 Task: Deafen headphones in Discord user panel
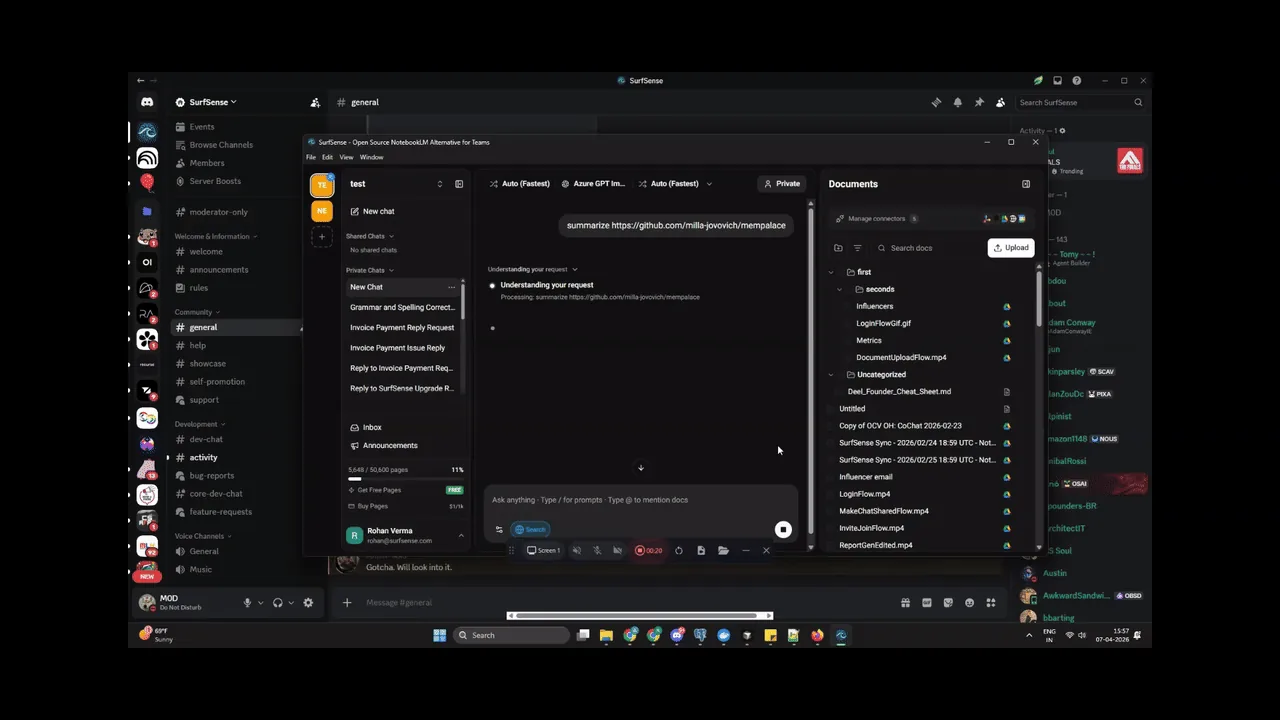(277, 603)
